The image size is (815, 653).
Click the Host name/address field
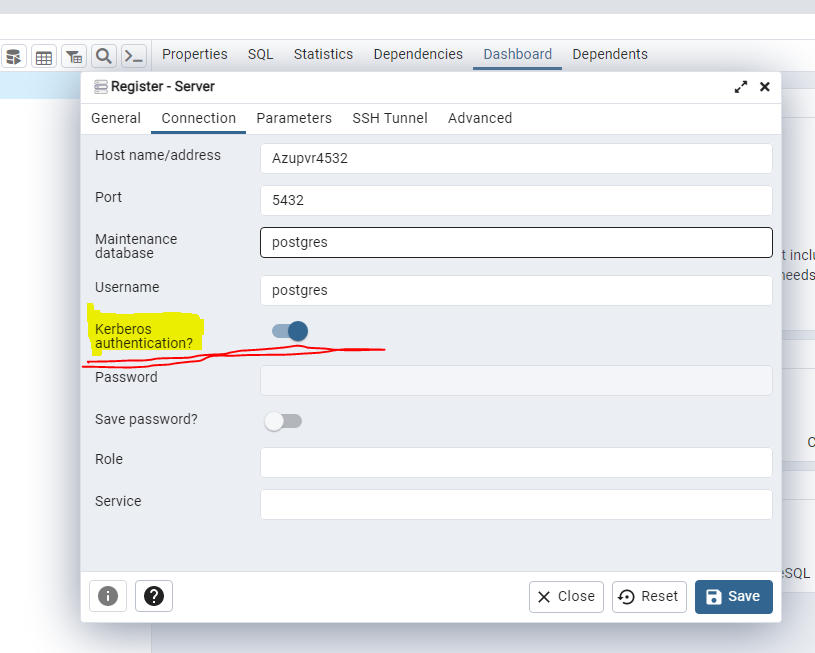[516, 158]
